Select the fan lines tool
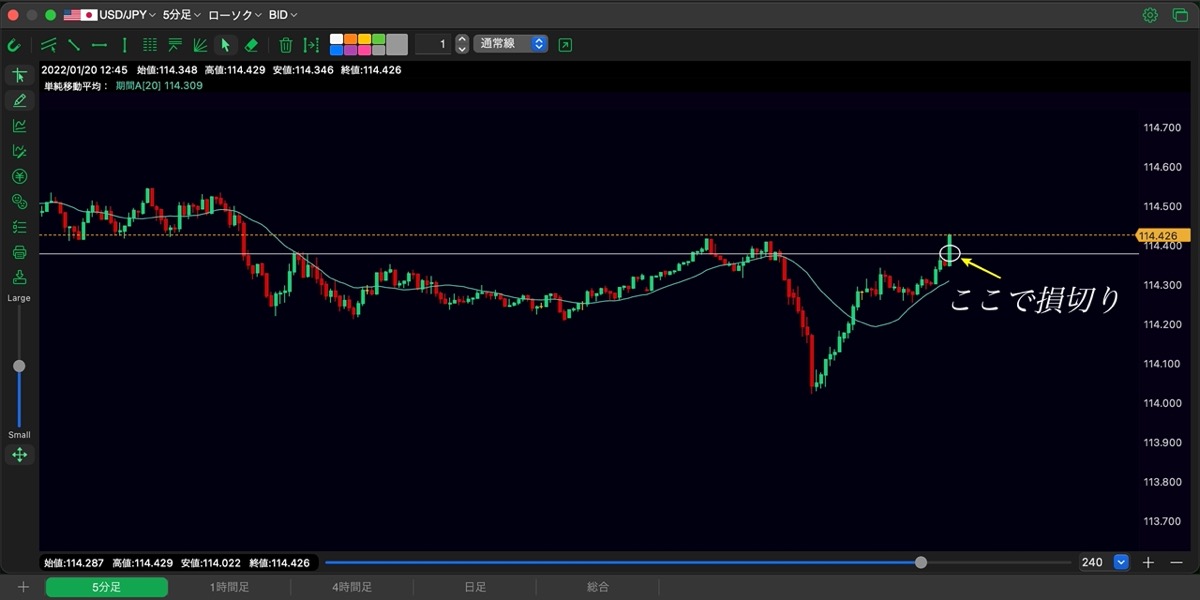The image size is (1200, 600). click(x=200, y=44)
